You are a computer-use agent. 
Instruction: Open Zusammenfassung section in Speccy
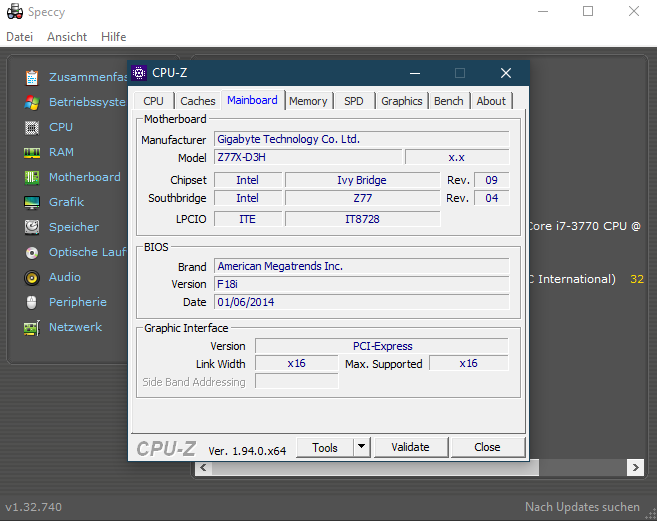tap(88, 77)
